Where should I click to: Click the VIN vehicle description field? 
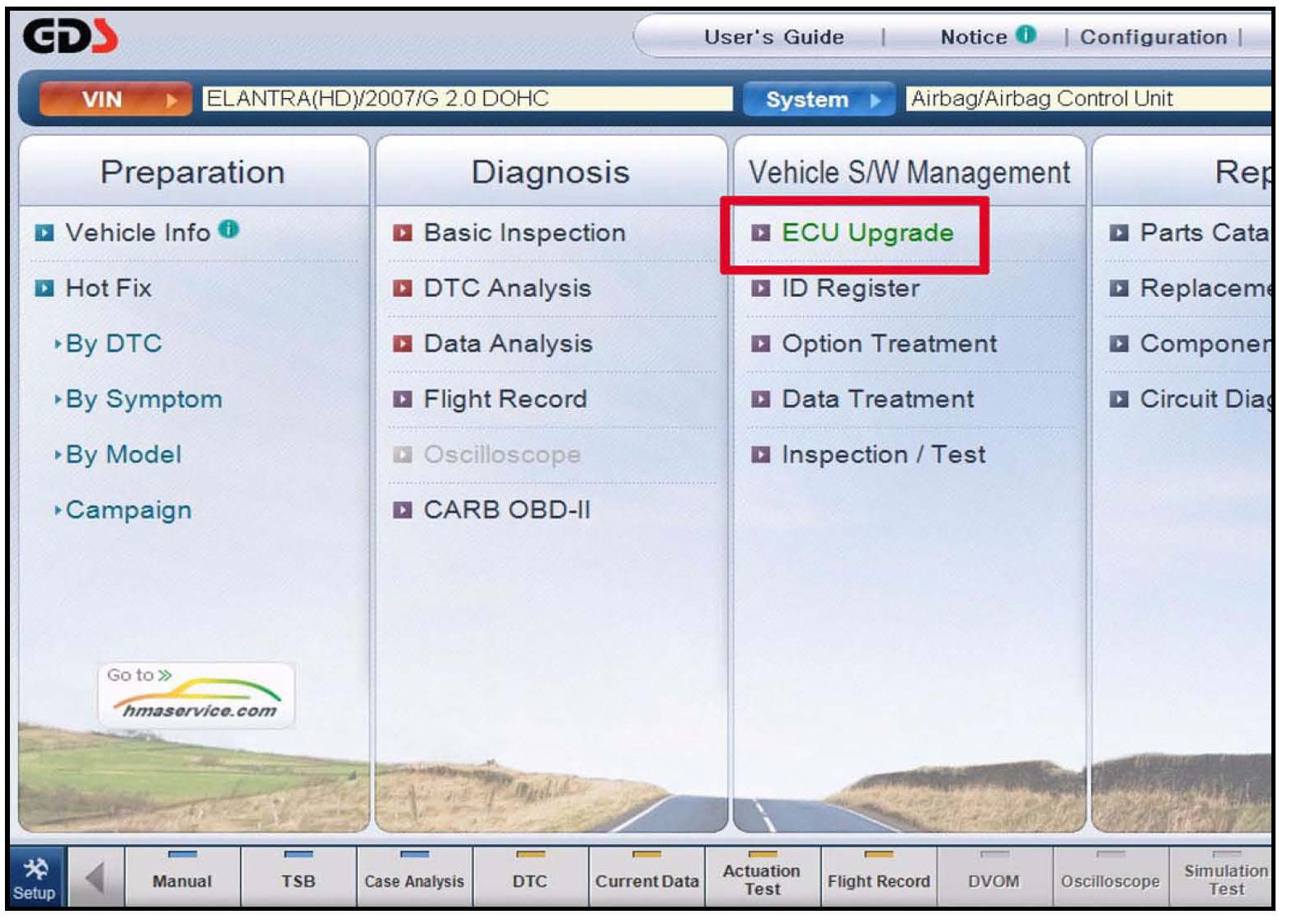click(x=467, y=99)
